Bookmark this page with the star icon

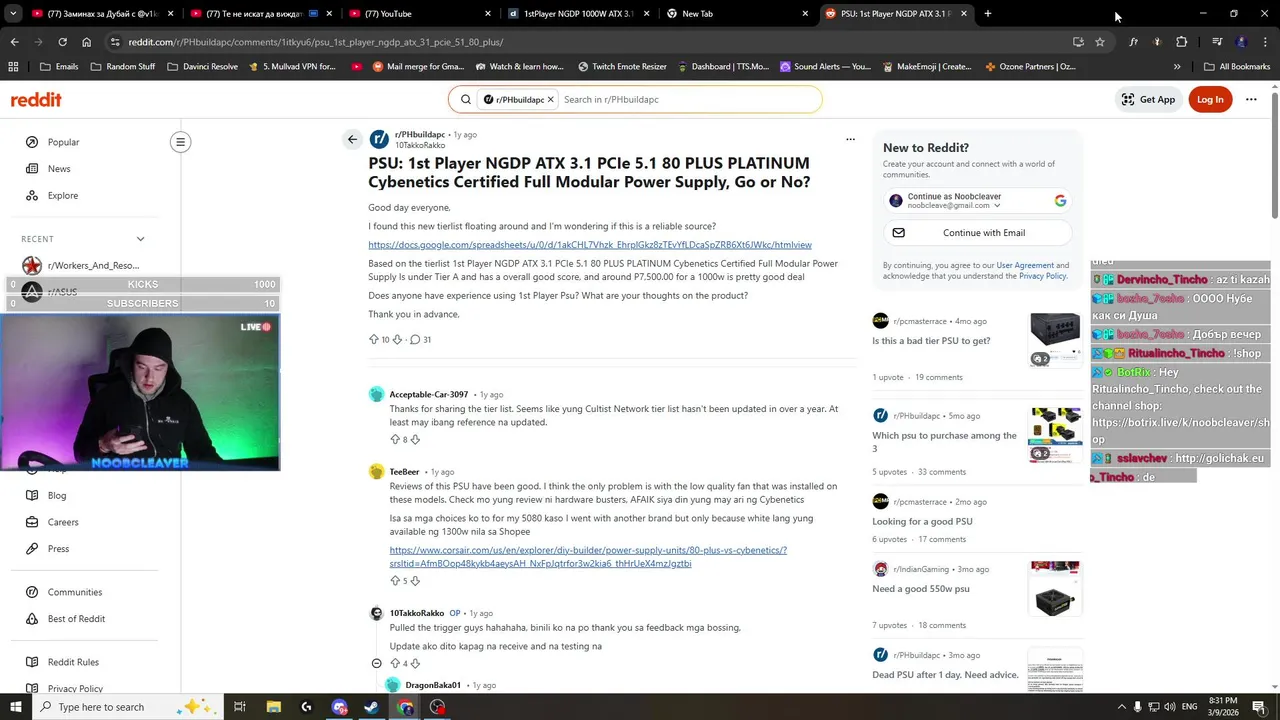point(1100,42)
